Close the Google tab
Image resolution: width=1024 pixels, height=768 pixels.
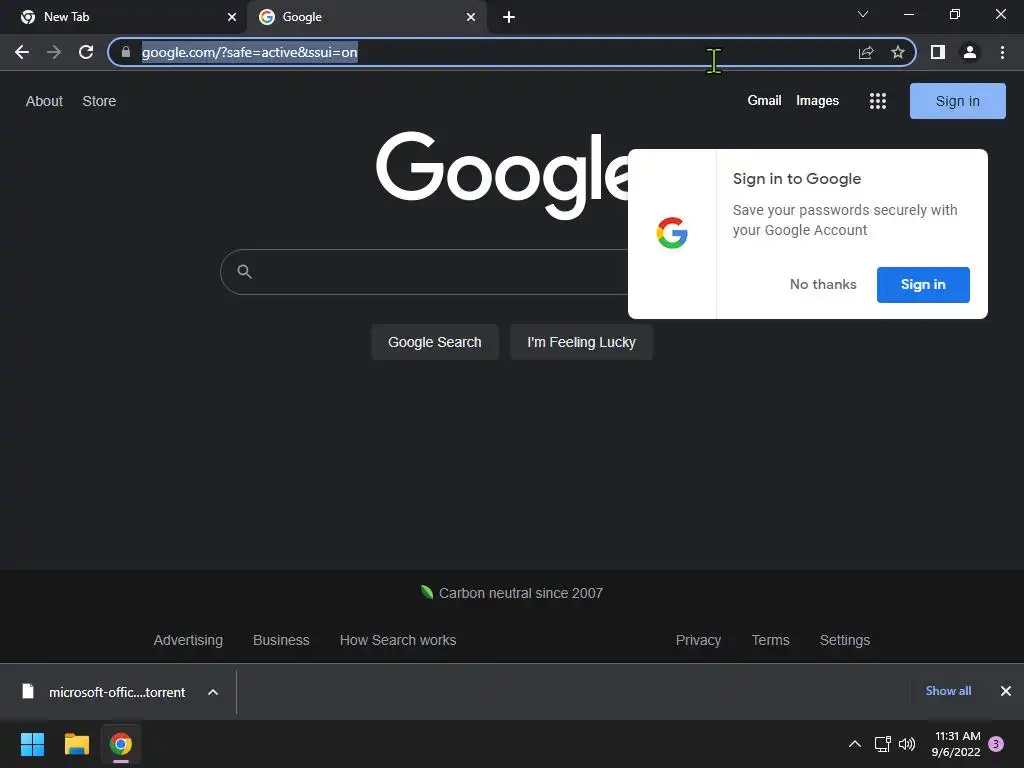point(471,17)
